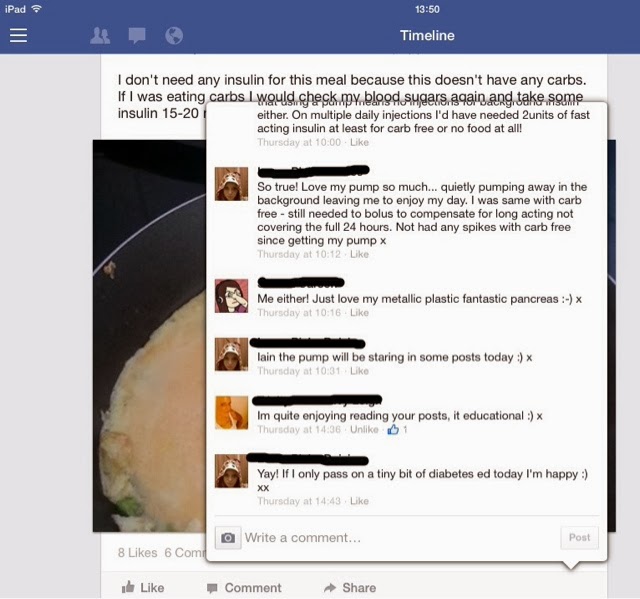
Task: Open friend requests icon
Action: tap(100, 36)
